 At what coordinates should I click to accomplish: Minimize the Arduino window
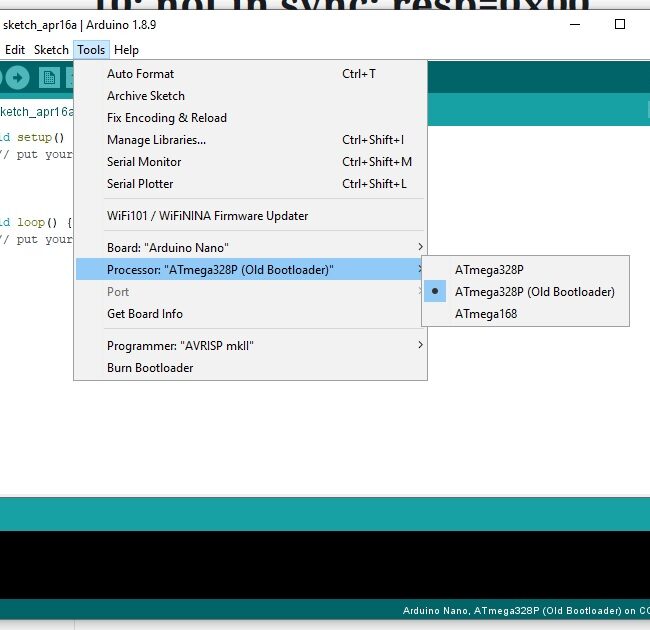[575, 24]
